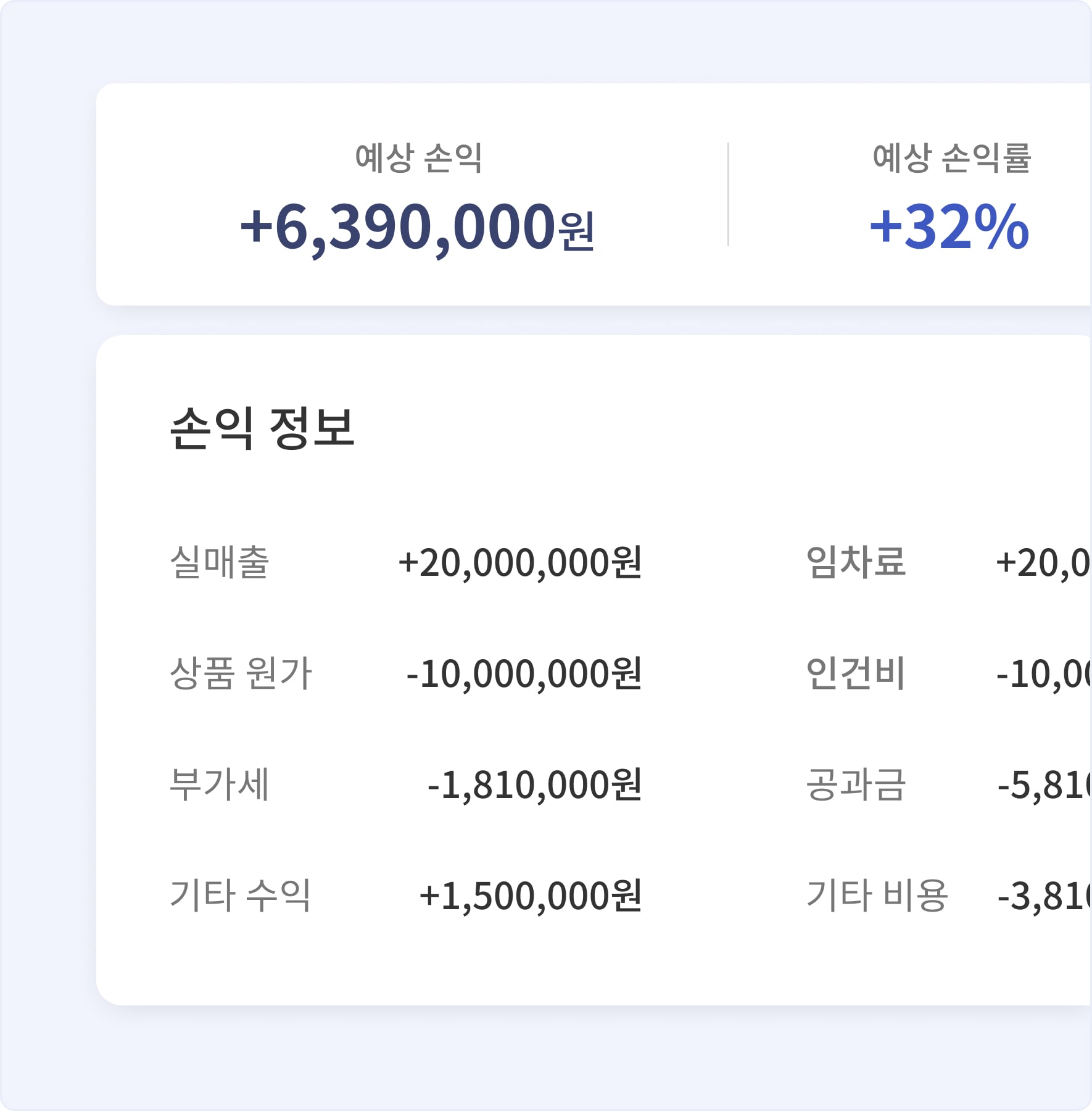Click the 인건비 label
This screenshot has height=1111, width=1092.
click(856, 673)
